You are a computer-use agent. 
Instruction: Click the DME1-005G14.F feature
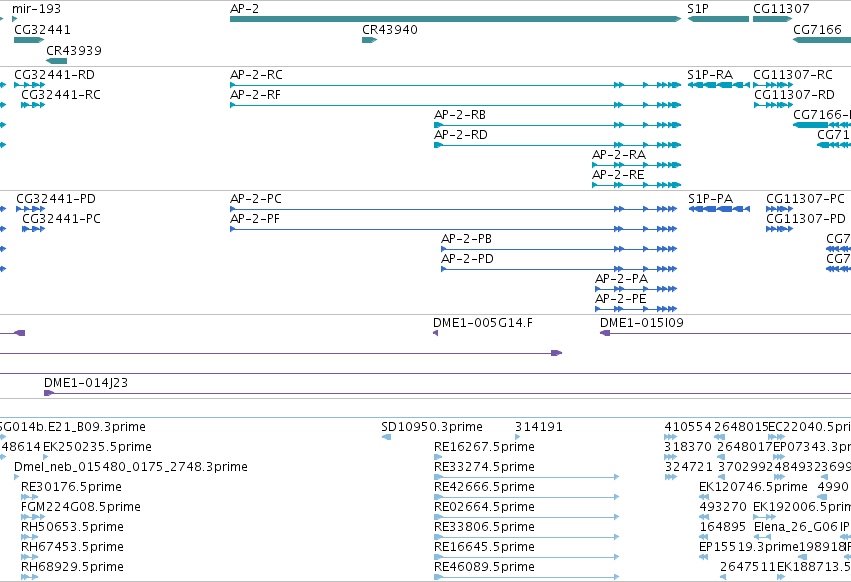point(435,333)
